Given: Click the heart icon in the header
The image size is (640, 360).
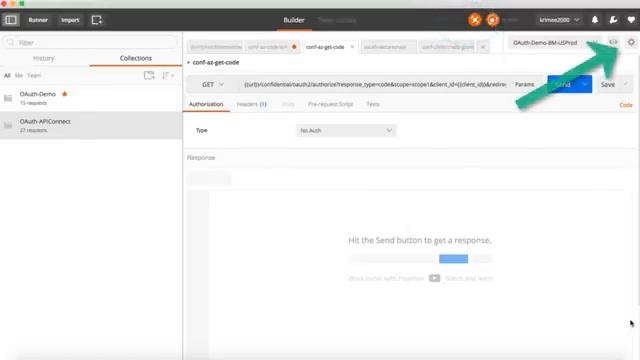Looking at the screenshot, I should 631,20.
